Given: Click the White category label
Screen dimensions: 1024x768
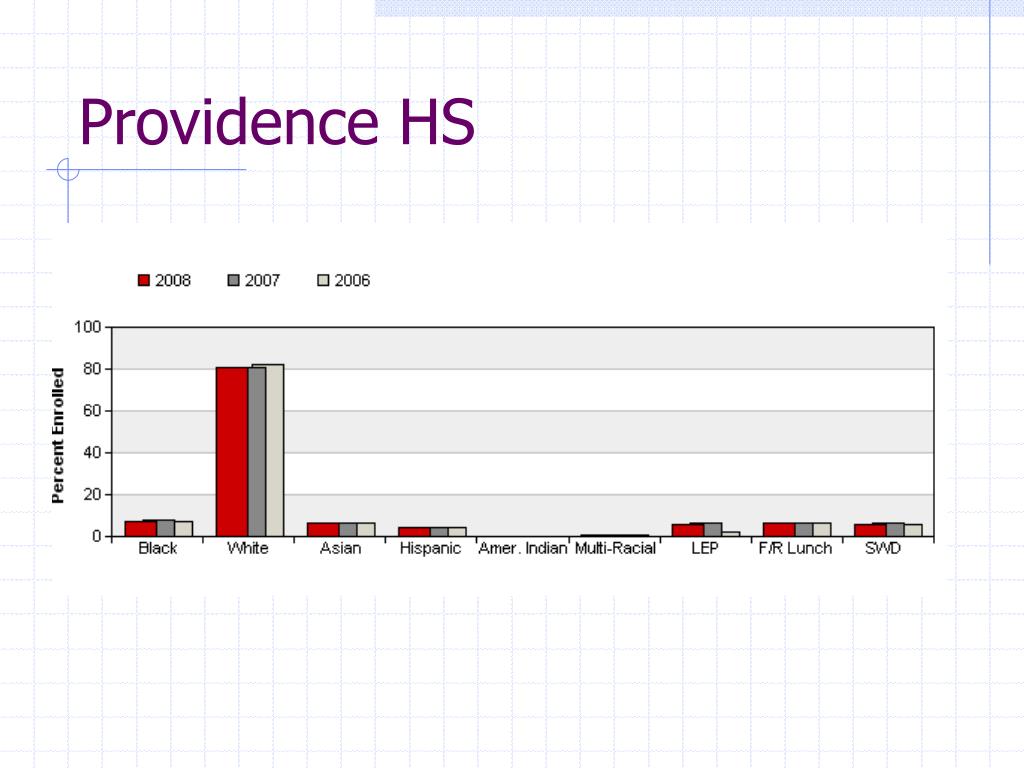Looking at the screenshot, I should [248, 548].
